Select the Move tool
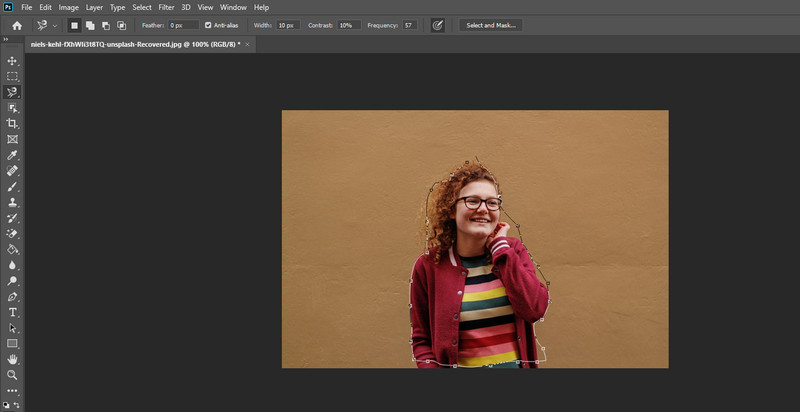800x412 pixels. tap(13, 60)
